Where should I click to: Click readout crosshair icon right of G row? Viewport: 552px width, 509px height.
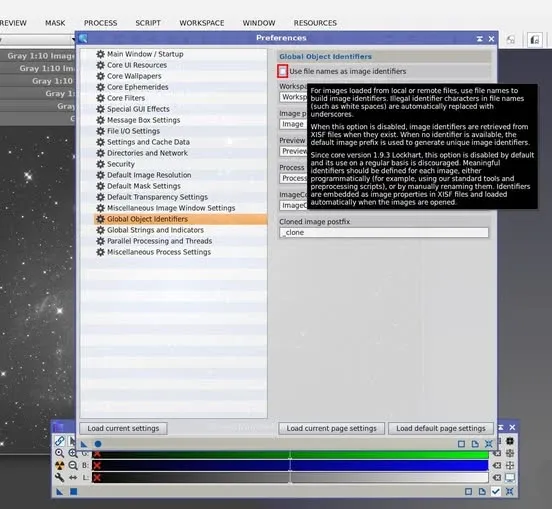point(510,453)
